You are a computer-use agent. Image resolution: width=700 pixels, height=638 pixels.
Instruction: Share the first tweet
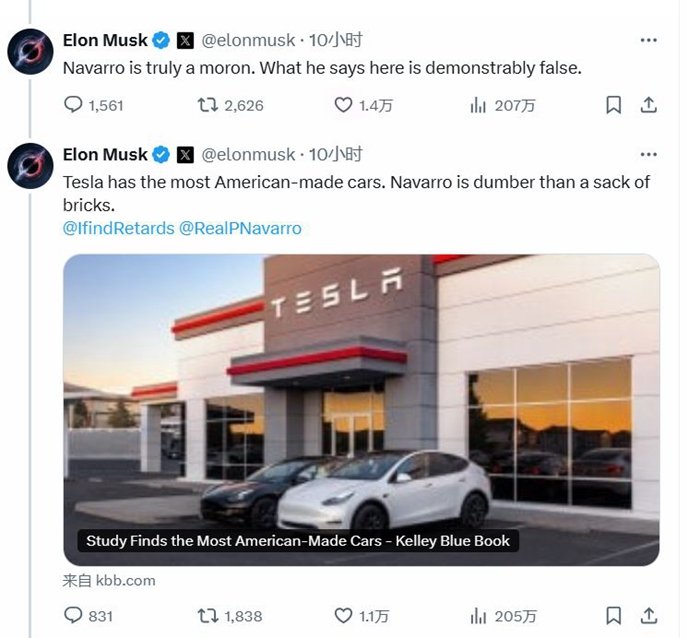[648, 104]
